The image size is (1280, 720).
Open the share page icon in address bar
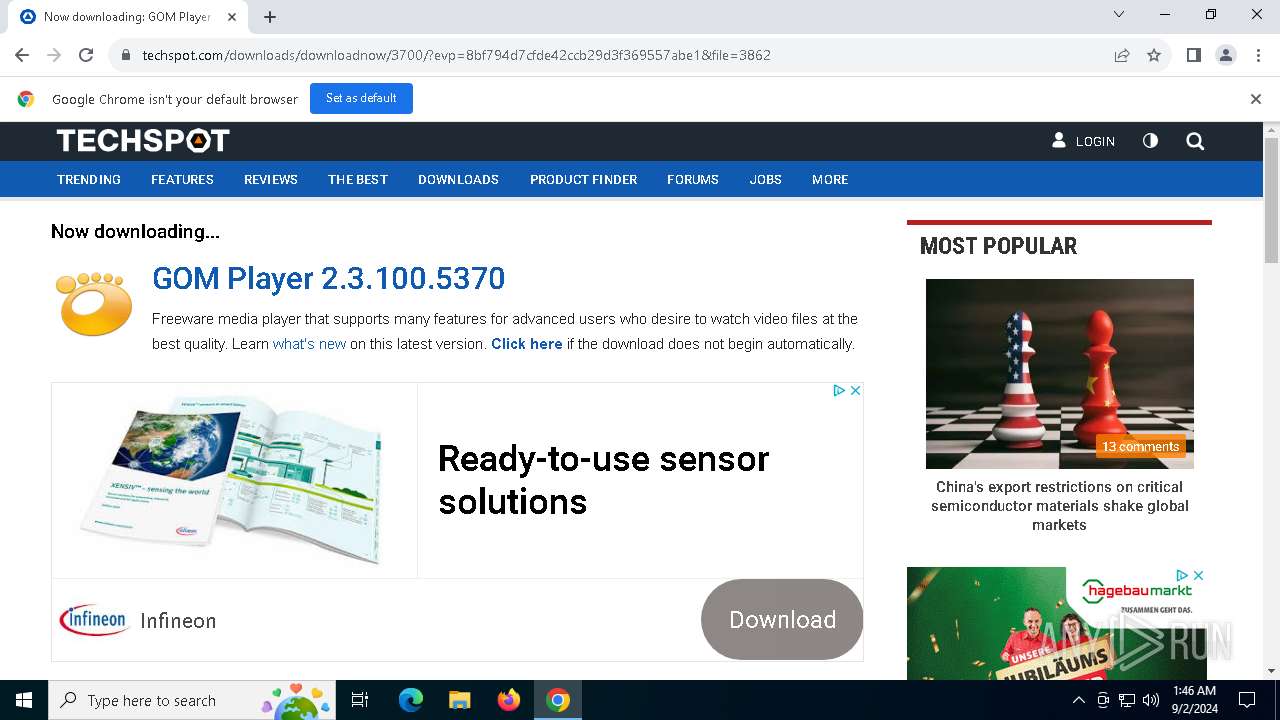tap(1122, 55)
